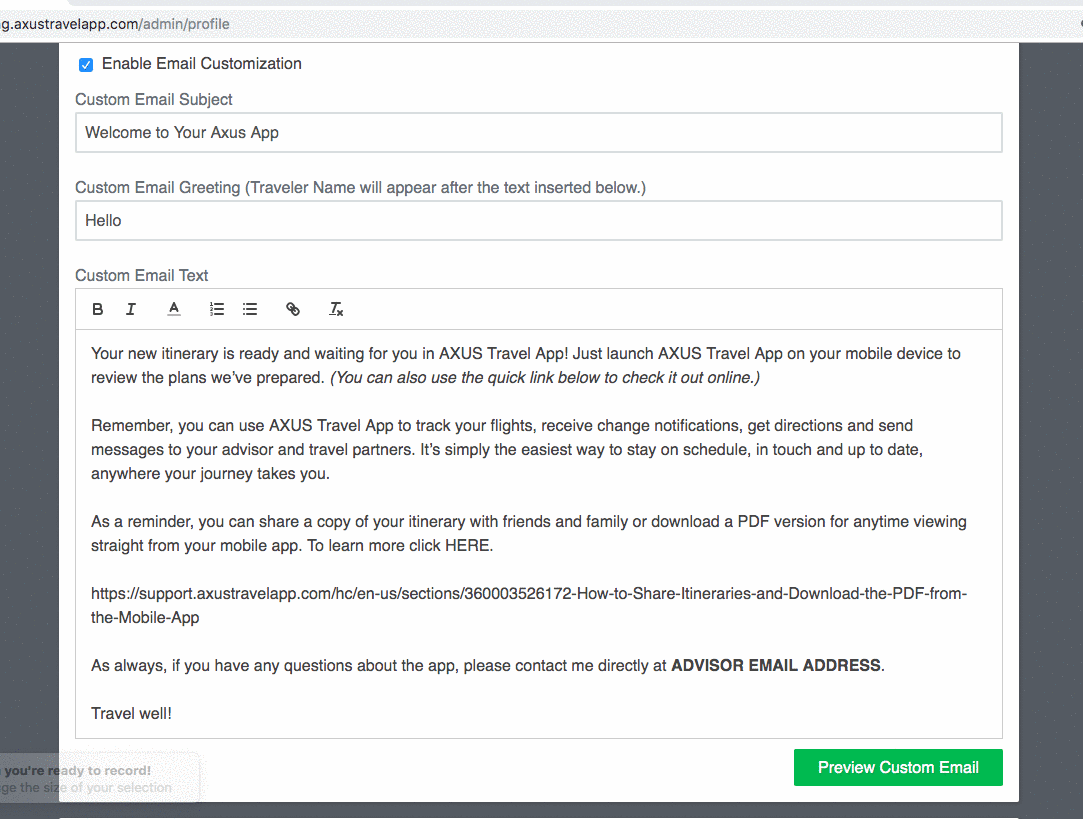Click paragraph starting 'As a reminder'
Screen dimensions: 1083x819
pos(528,534)
